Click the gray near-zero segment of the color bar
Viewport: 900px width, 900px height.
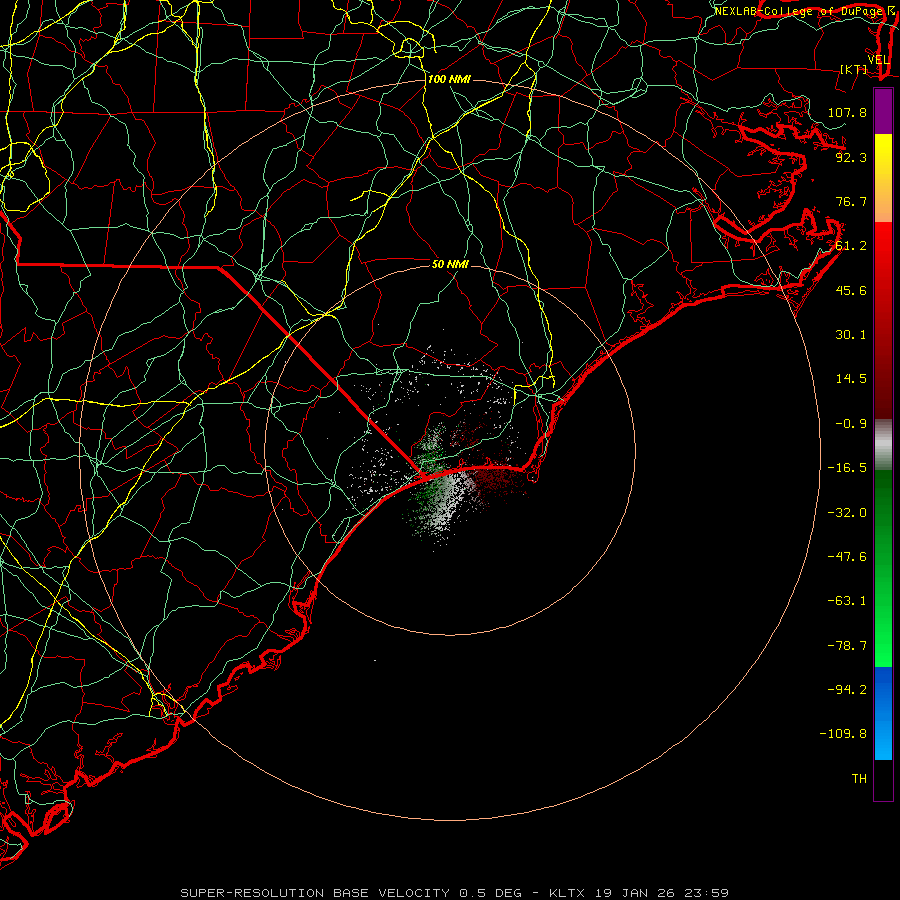click(883, 444)
